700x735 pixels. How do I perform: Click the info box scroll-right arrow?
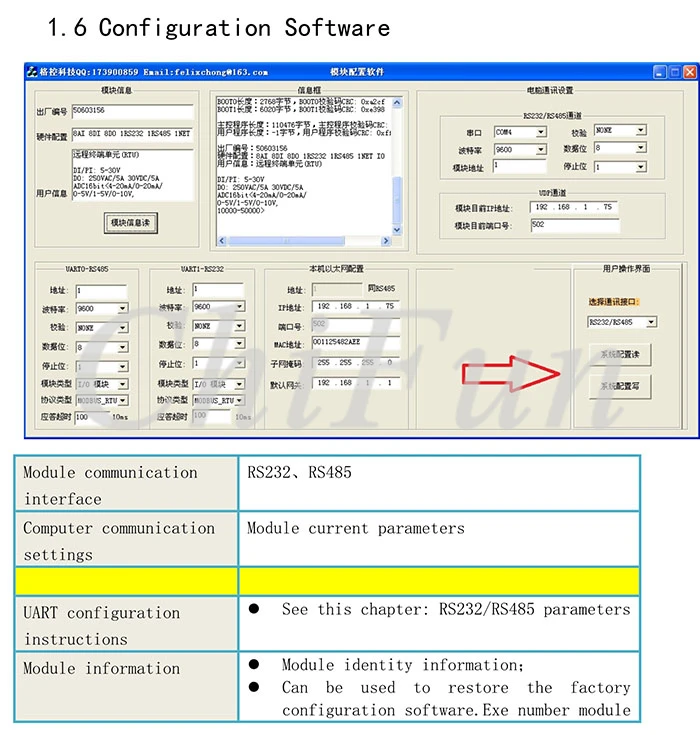coord(385,241)
